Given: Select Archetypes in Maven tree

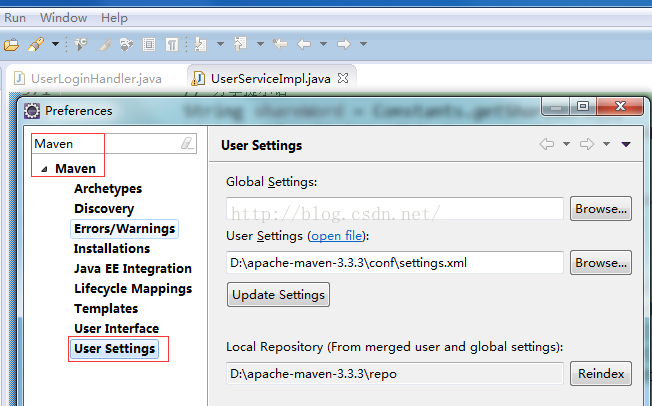Looking at the screenshot, I should point(108,188).
